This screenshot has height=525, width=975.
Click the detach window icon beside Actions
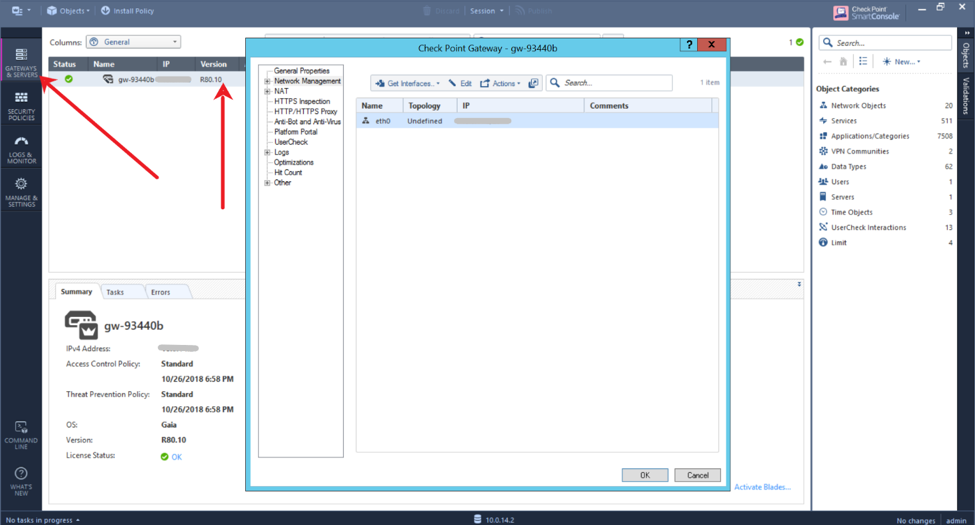coord(534,83)
